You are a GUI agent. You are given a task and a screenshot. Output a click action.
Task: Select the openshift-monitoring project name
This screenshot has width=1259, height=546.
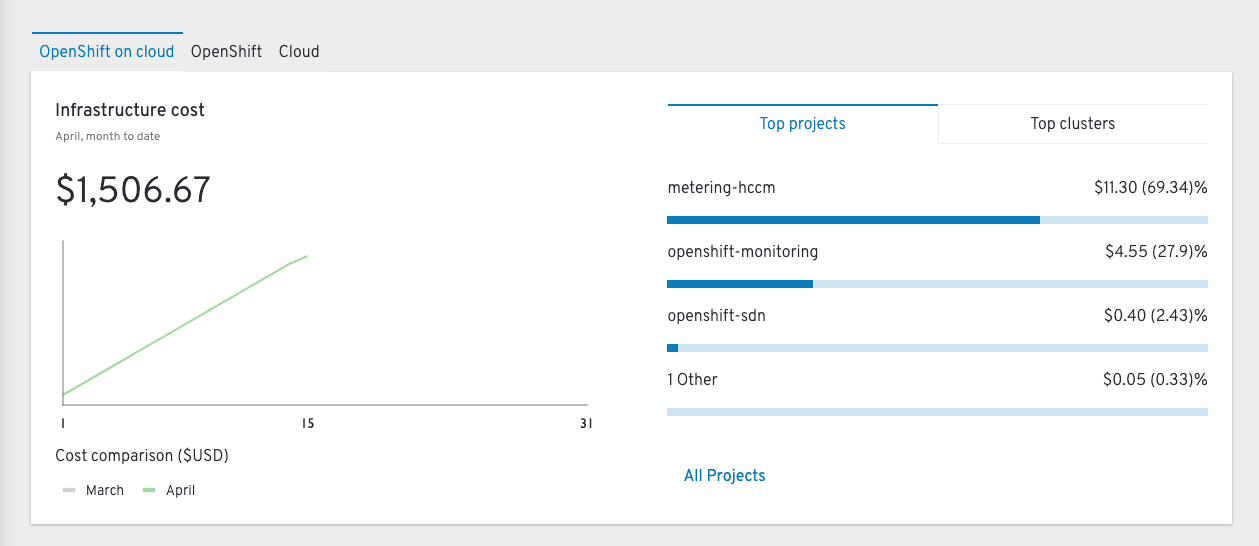tap(742, 252)
